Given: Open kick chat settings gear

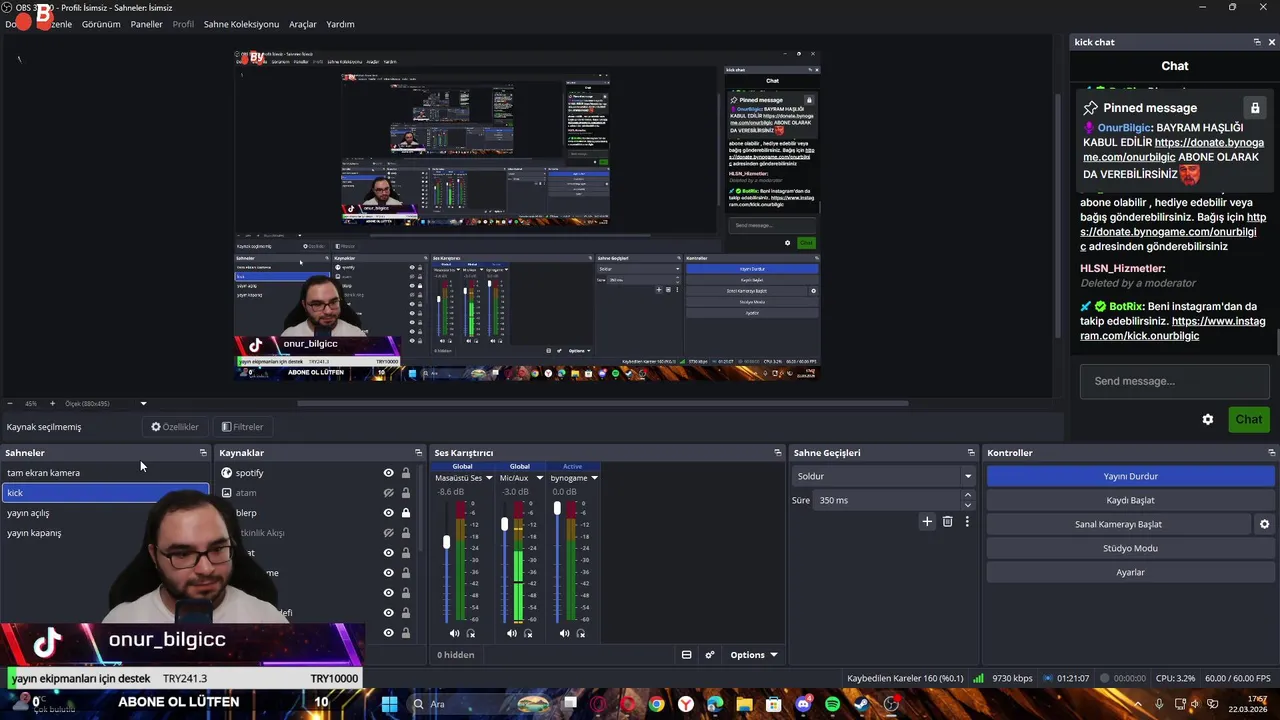Looking at the screenshot, I should point(1208,419).
